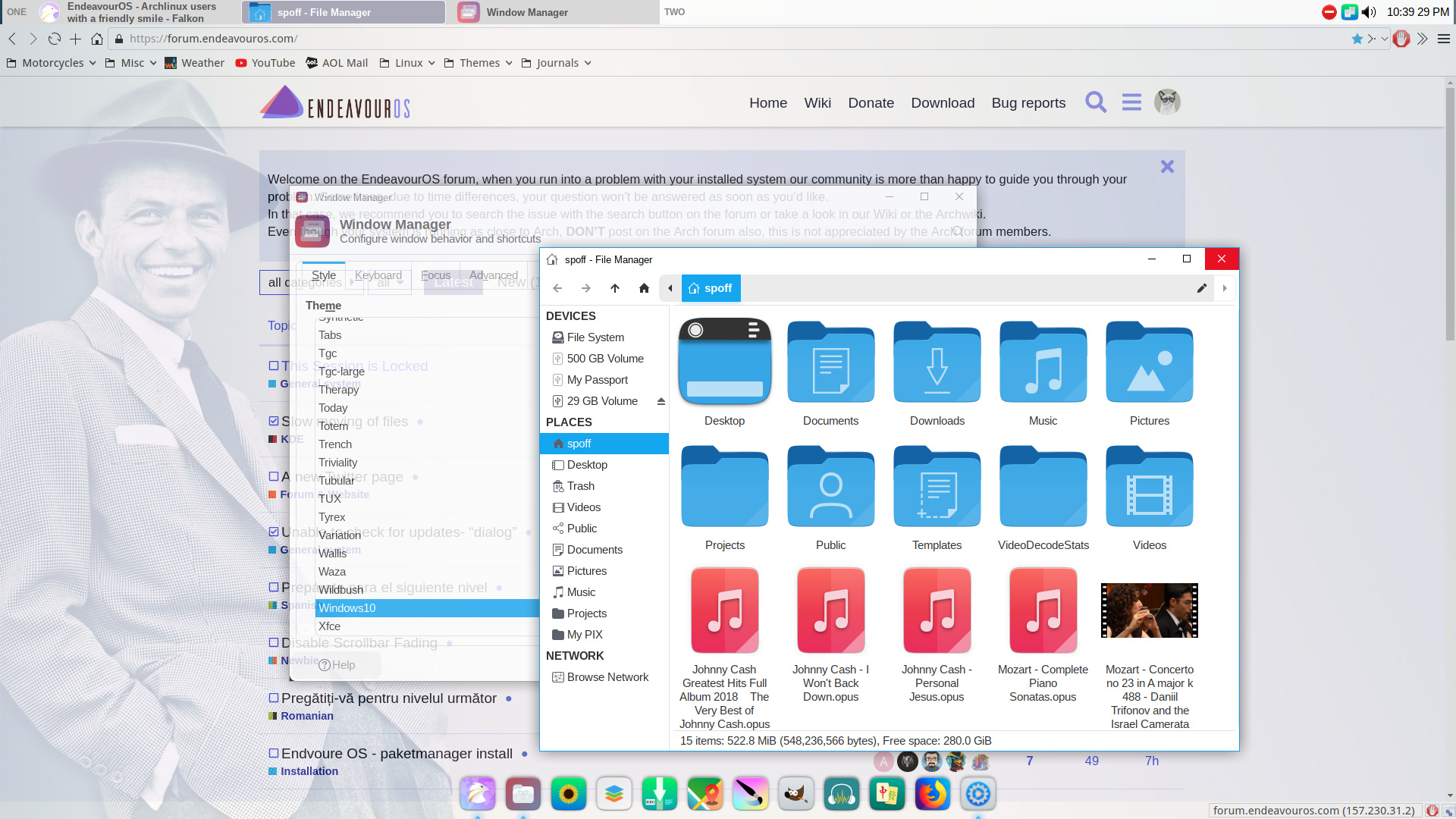Open address bar history dropdown chevron
1456x819 pixels.
pos(1385,39)
